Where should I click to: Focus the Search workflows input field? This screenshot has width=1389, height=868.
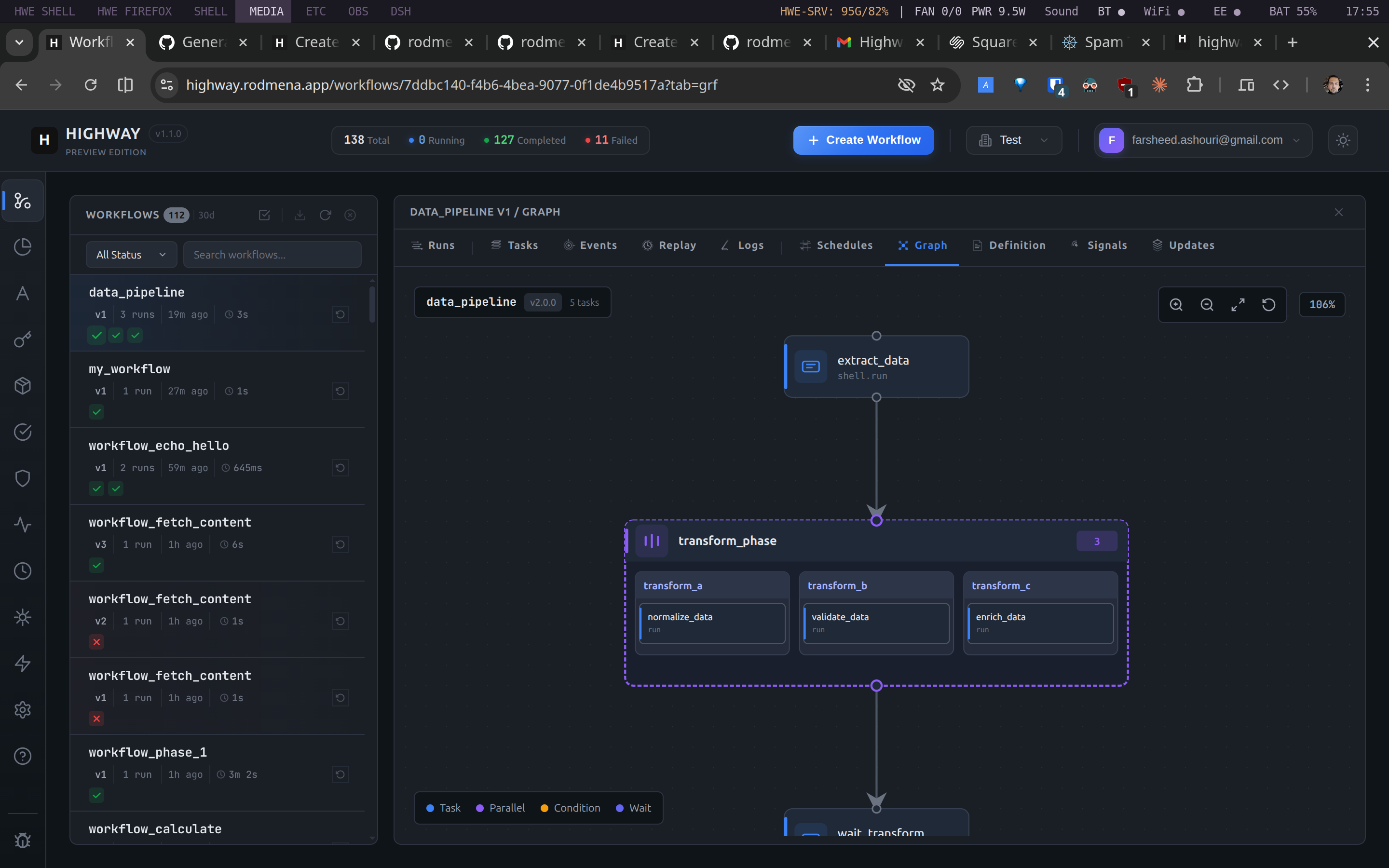pyautogui.click(x=272, y=254)
